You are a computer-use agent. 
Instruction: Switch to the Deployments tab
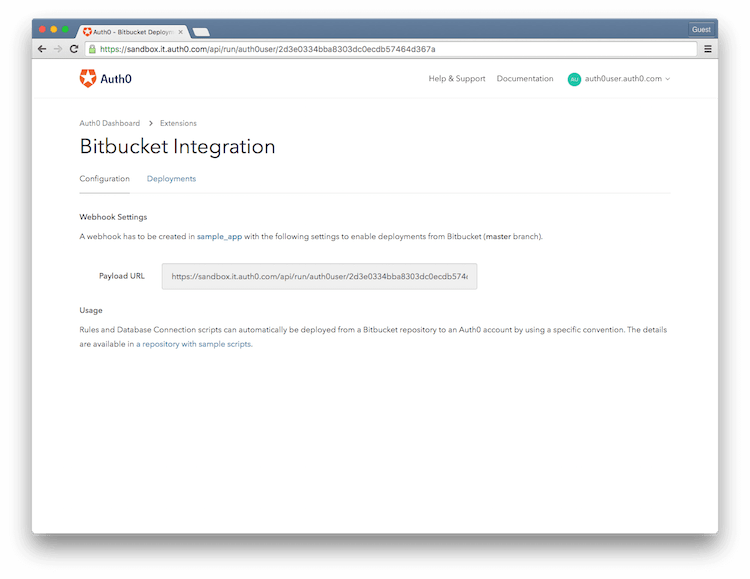[x=171, y=178]
